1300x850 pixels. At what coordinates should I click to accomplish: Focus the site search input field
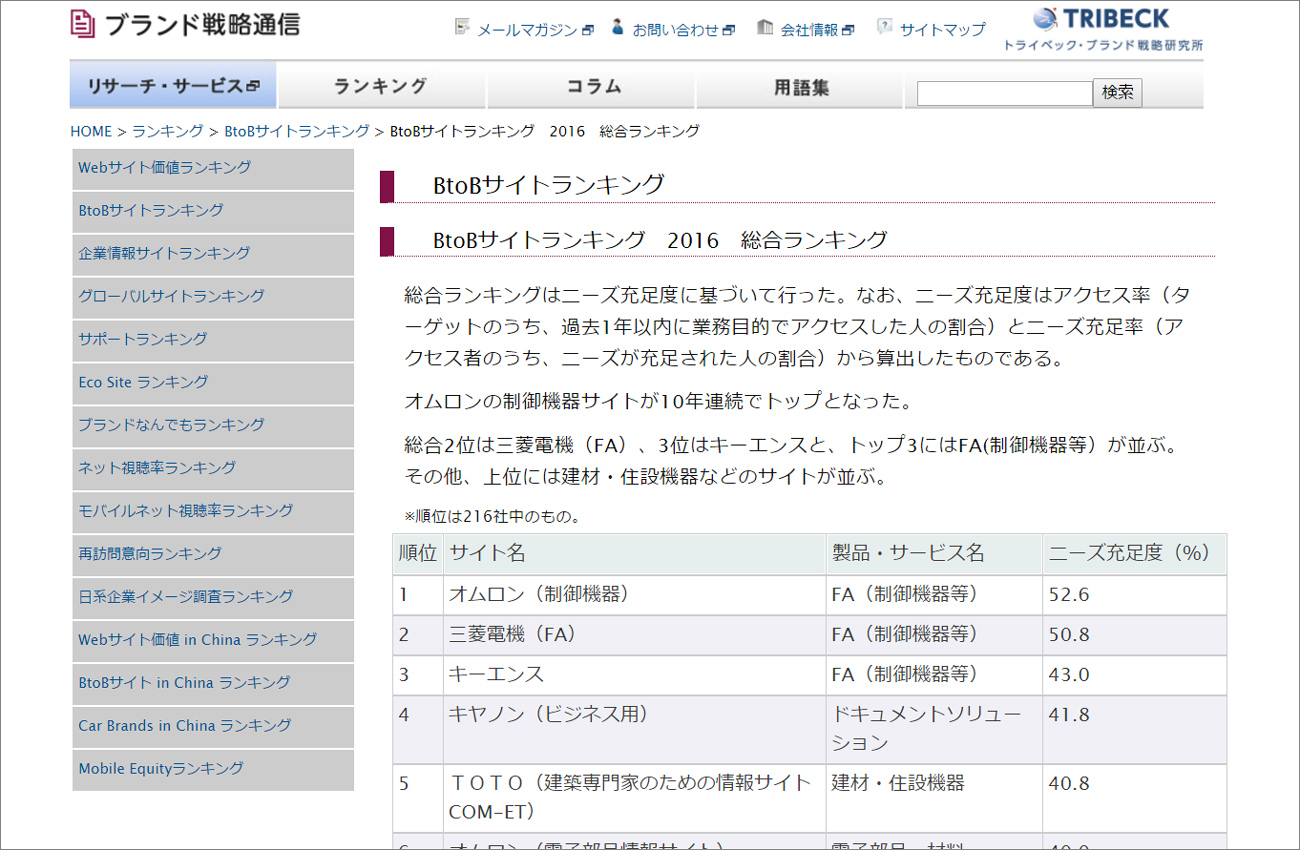click(x=1004, y=93)
